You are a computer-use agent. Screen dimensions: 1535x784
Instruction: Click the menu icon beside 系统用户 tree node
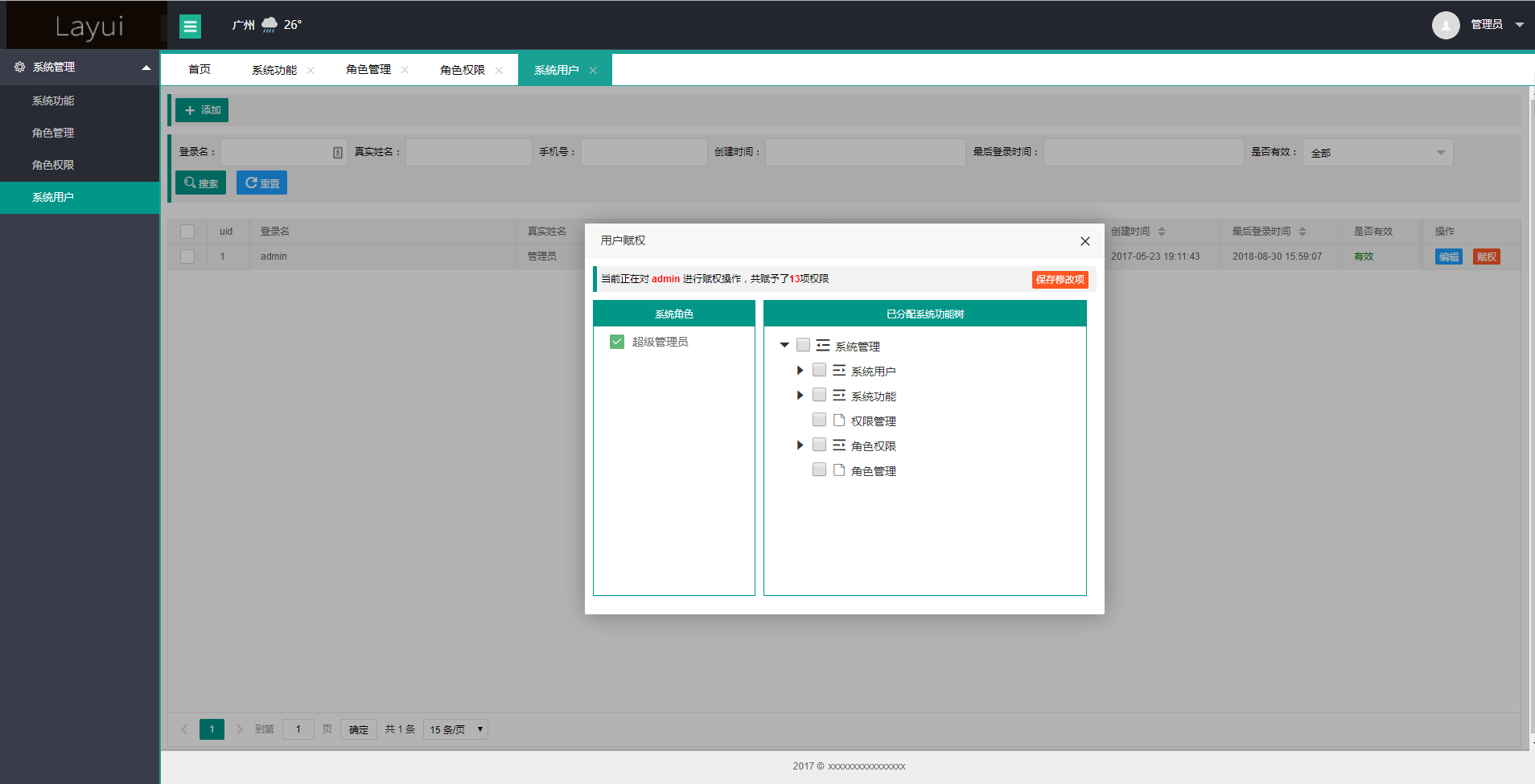(839, 370)
